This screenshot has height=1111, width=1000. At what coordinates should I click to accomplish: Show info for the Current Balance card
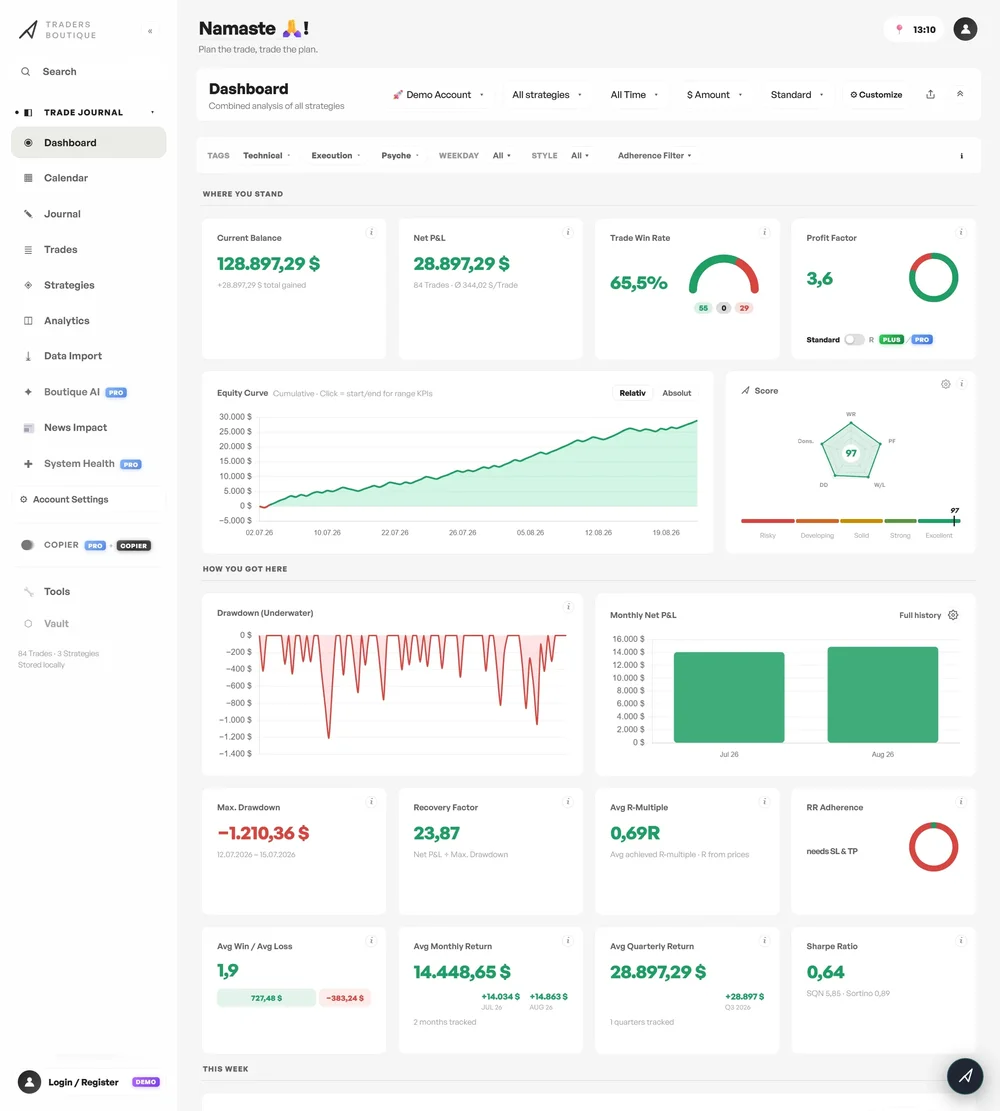click(x=371, y=232)
